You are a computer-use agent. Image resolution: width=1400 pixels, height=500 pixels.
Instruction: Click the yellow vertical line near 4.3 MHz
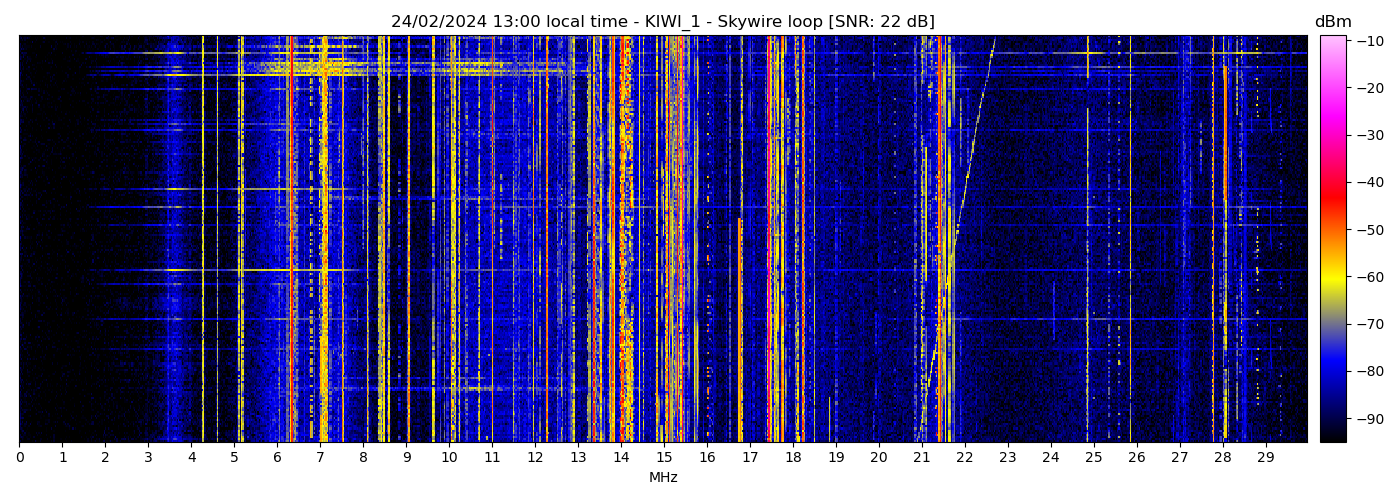pyautogui.click(x=203, y=240)
